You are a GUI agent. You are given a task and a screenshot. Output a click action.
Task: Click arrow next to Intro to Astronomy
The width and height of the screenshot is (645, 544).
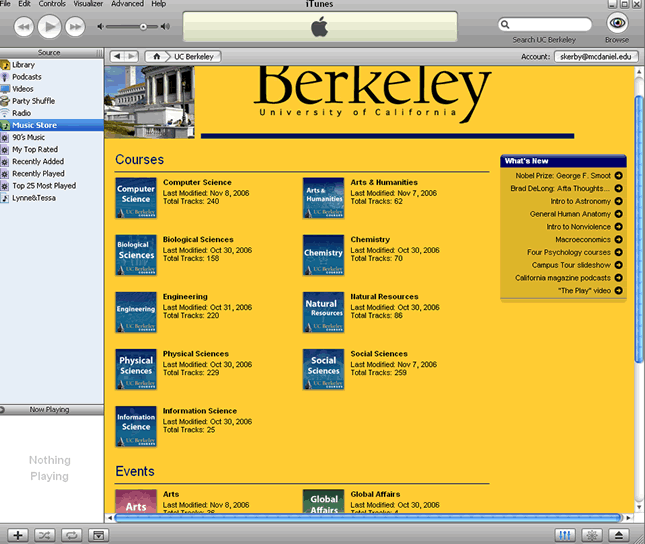click(x=619, y=201)
